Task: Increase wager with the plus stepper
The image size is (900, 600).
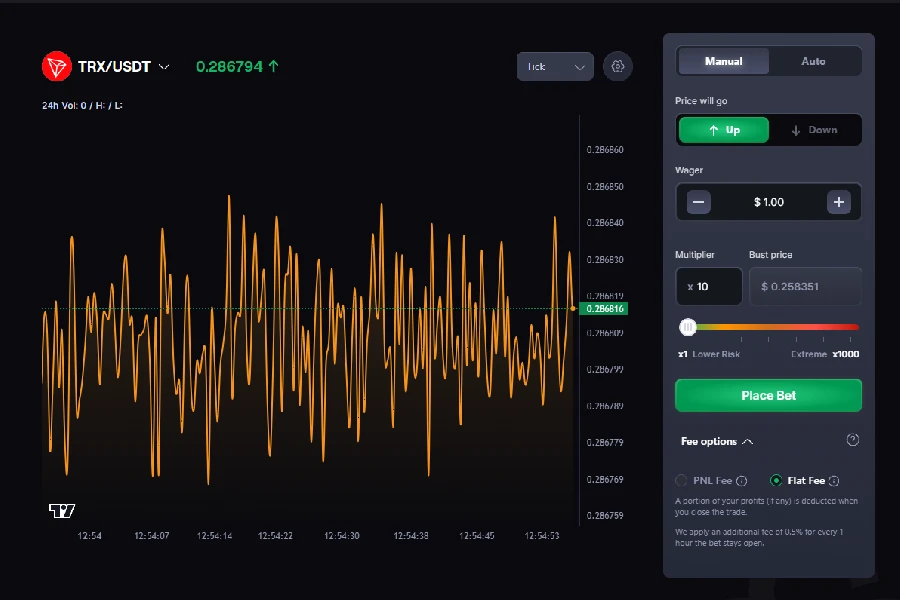Action: [839, 202]
